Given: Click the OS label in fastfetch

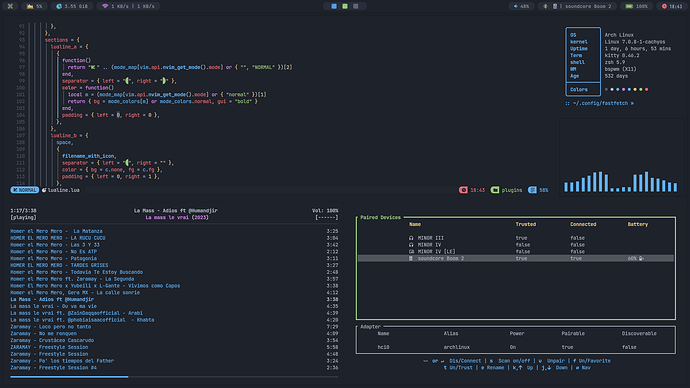Looking at the screenshot, I should (573, 35).
